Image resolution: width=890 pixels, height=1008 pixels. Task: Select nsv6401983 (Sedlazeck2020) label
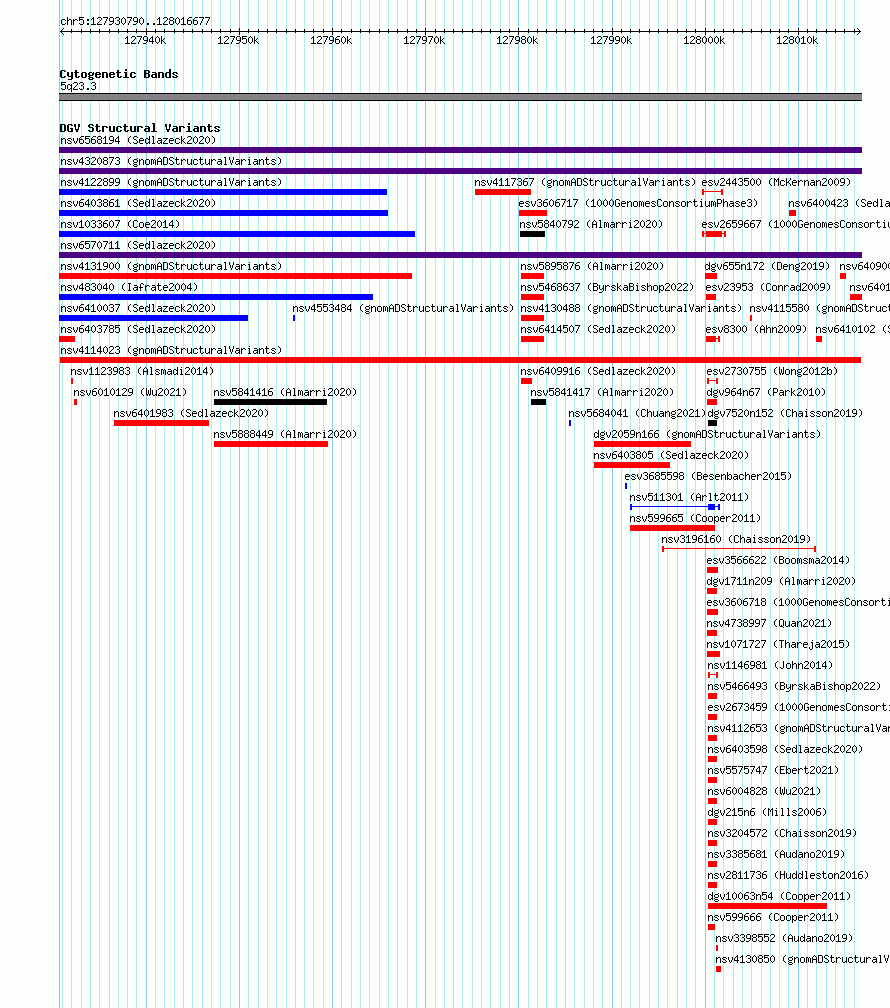coord(191,413)
